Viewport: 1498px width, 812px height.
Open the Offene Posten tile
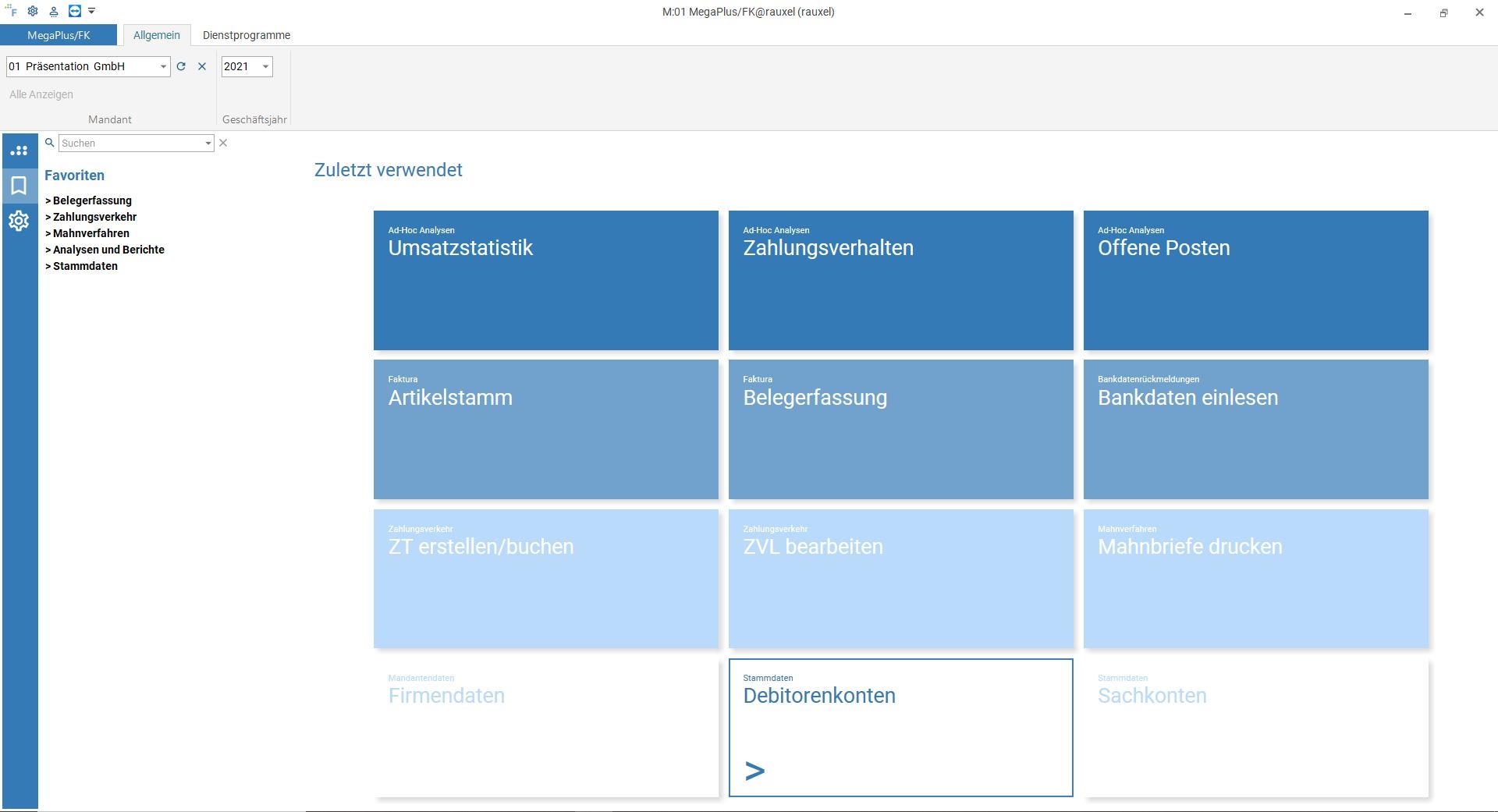pyautogui.click(x=1256, y=280)
